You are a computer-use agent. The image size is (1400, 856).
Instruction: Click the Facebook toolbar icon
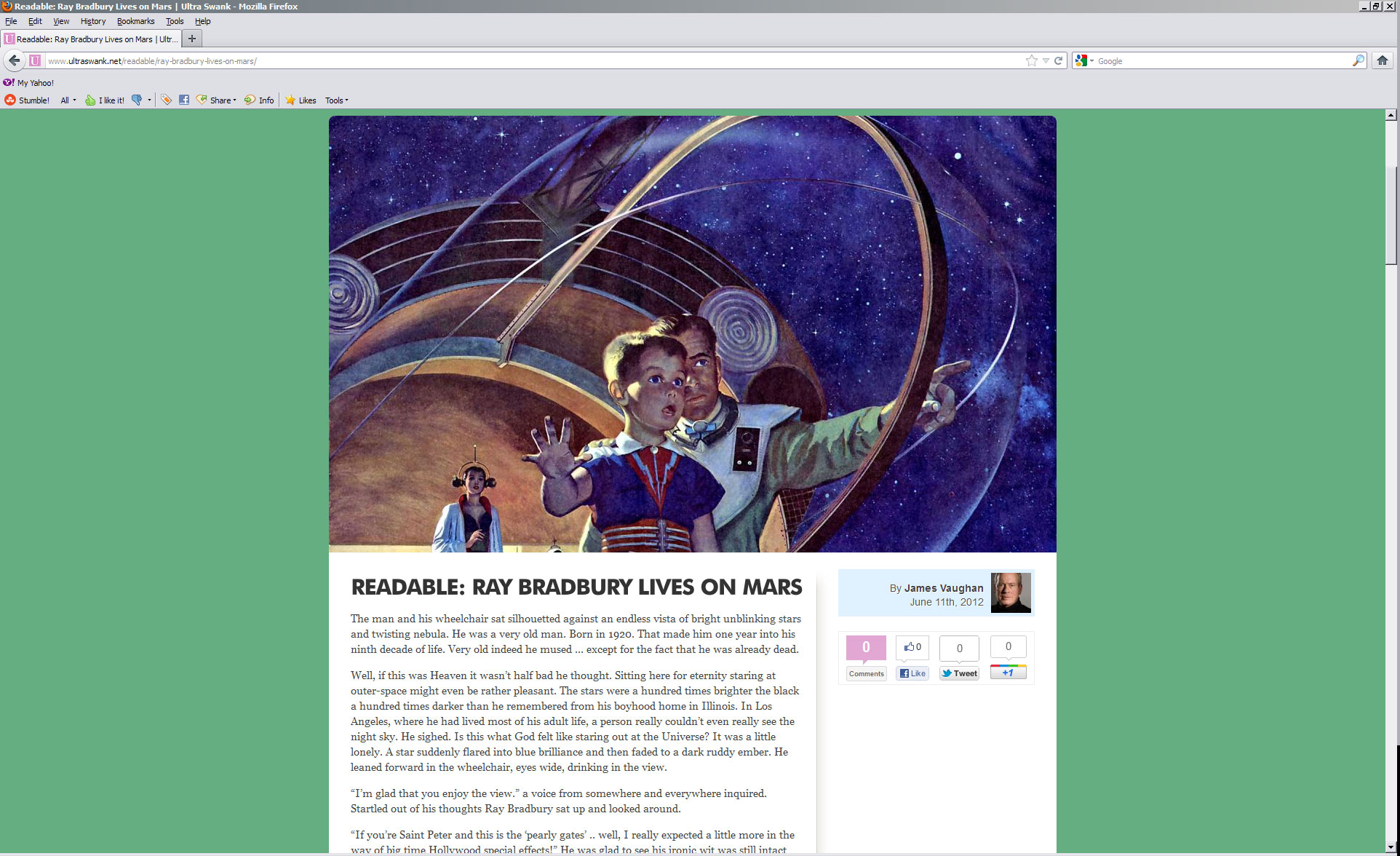184,100
